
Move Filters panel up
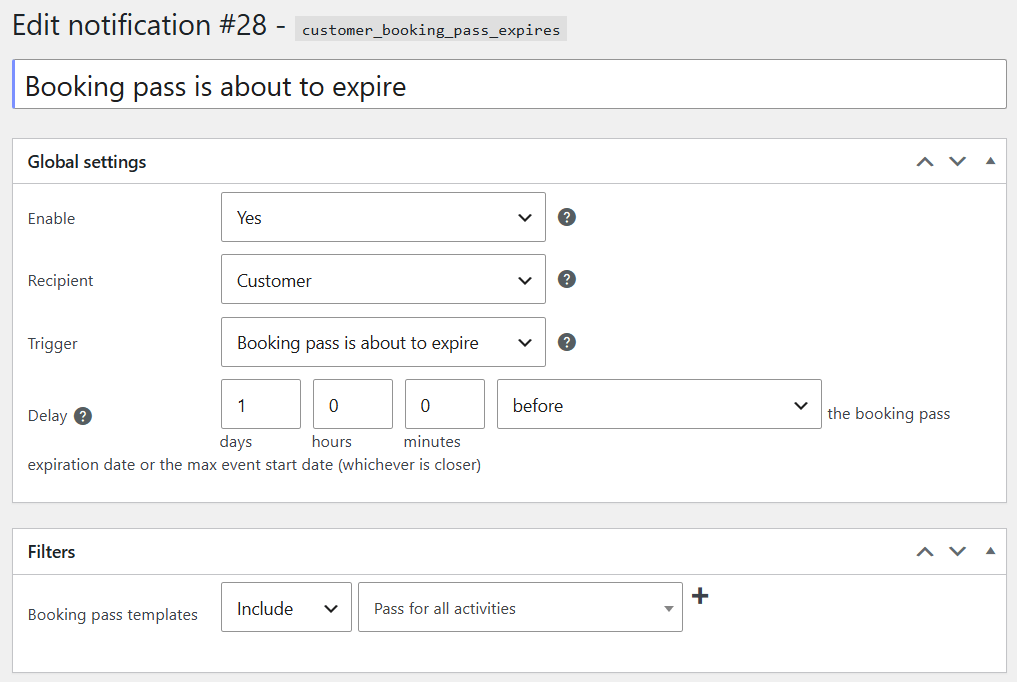click(x=925, y=552)
